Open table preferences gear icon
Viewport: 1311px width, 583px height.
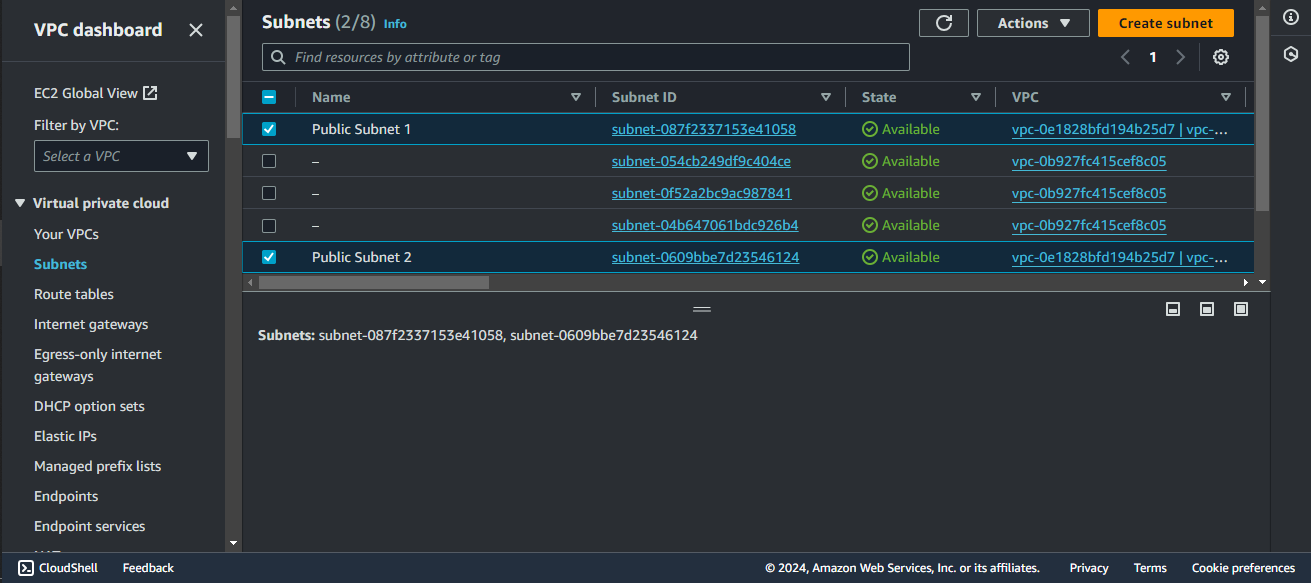coord(1221,57)
